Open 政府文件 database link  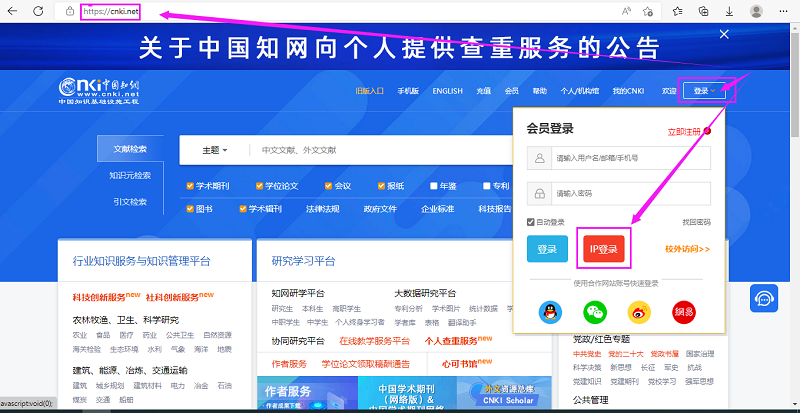(380, 209)
